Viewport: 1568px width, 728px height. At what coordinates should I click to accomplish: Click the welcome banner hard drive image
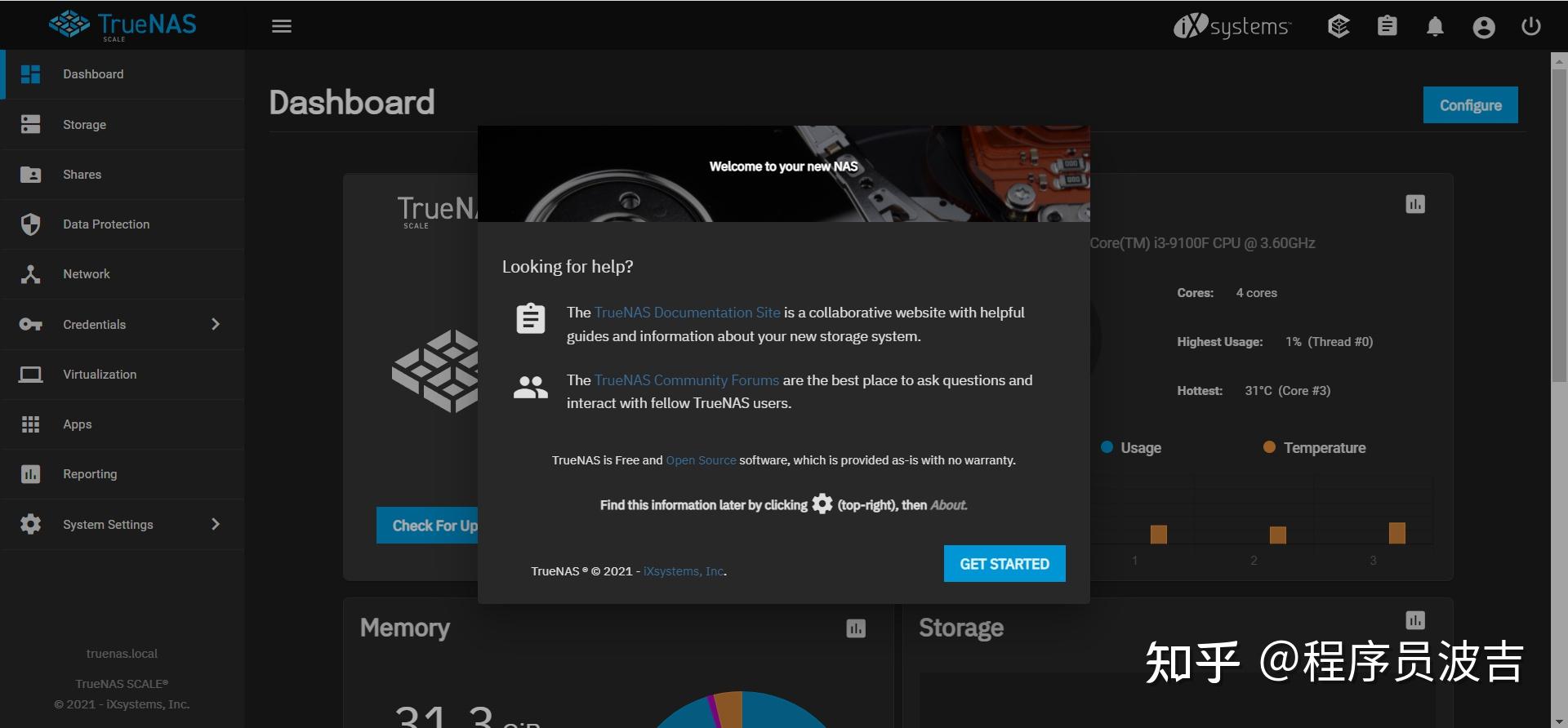(784, 174)
